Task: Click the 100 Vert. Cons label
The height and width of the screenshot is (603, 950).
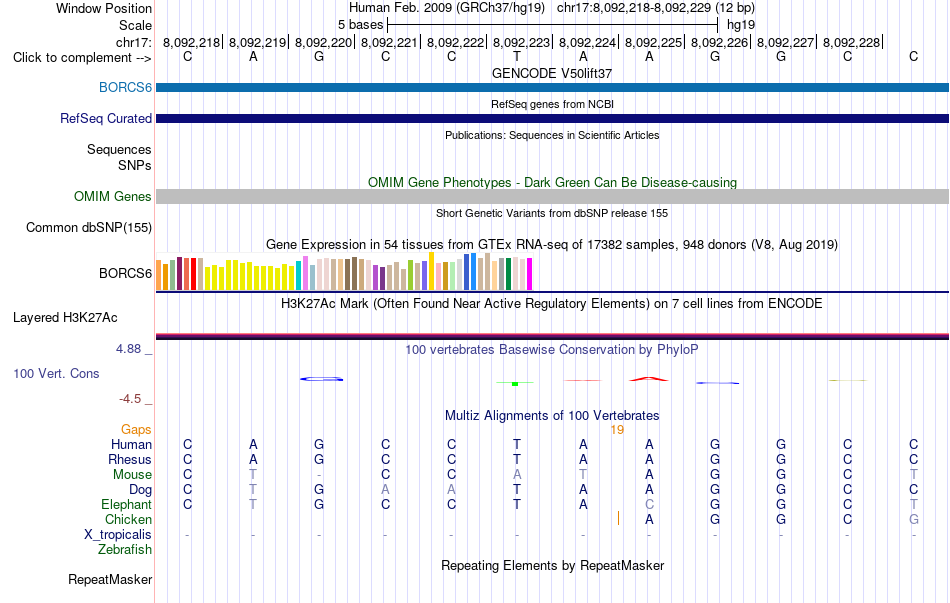Action: 56,373
